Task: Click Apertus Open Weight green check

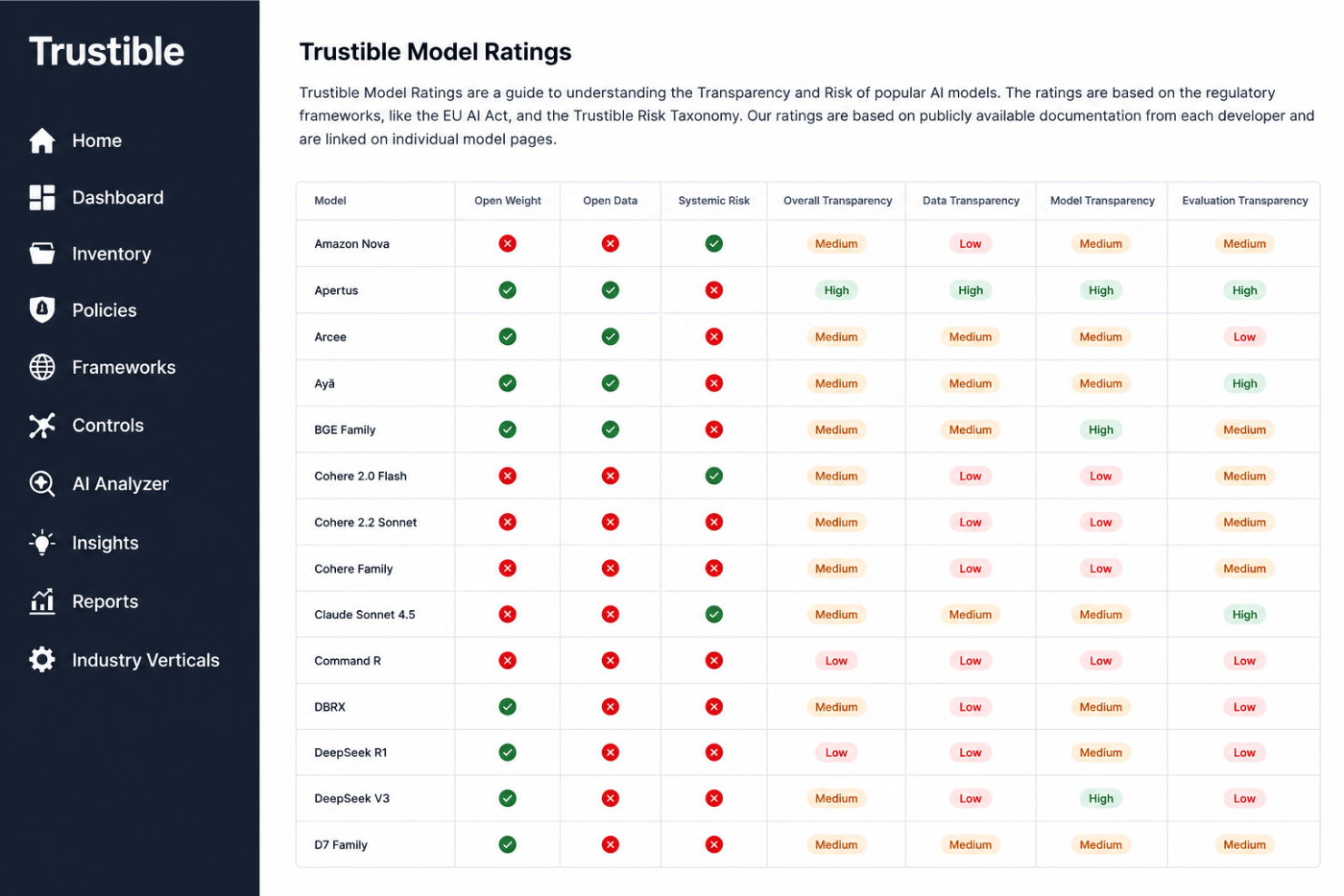Action: tap(508, 290)
